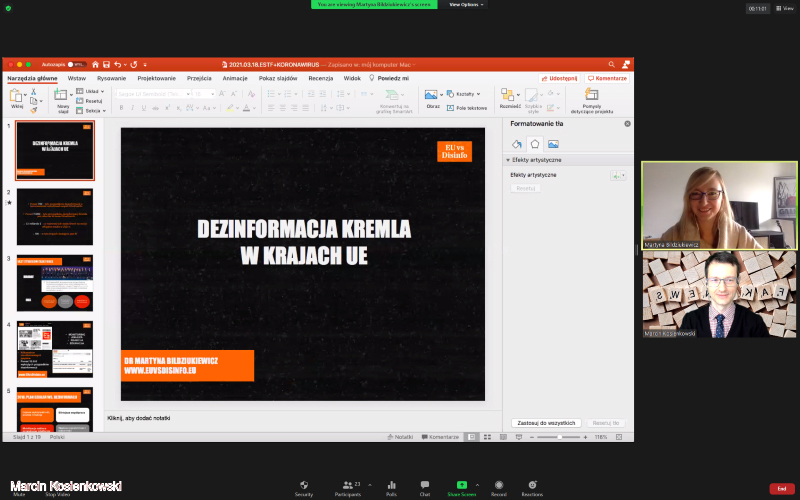Open the artistic effects preset dropdown
Screen dimensions: 800x500
(x=617, y=176)
